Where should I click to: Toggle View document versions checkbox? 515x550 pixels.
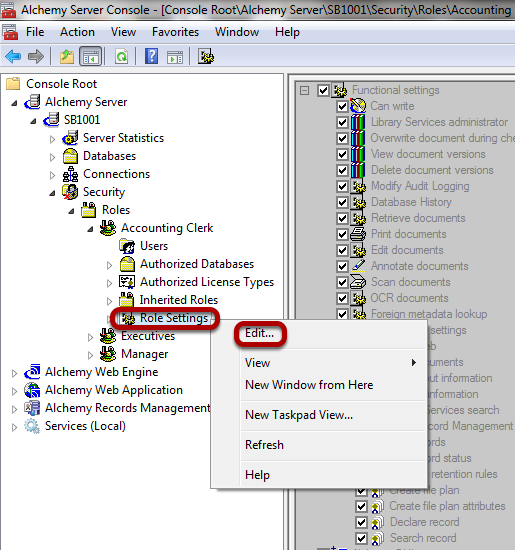tap(342, 154)
